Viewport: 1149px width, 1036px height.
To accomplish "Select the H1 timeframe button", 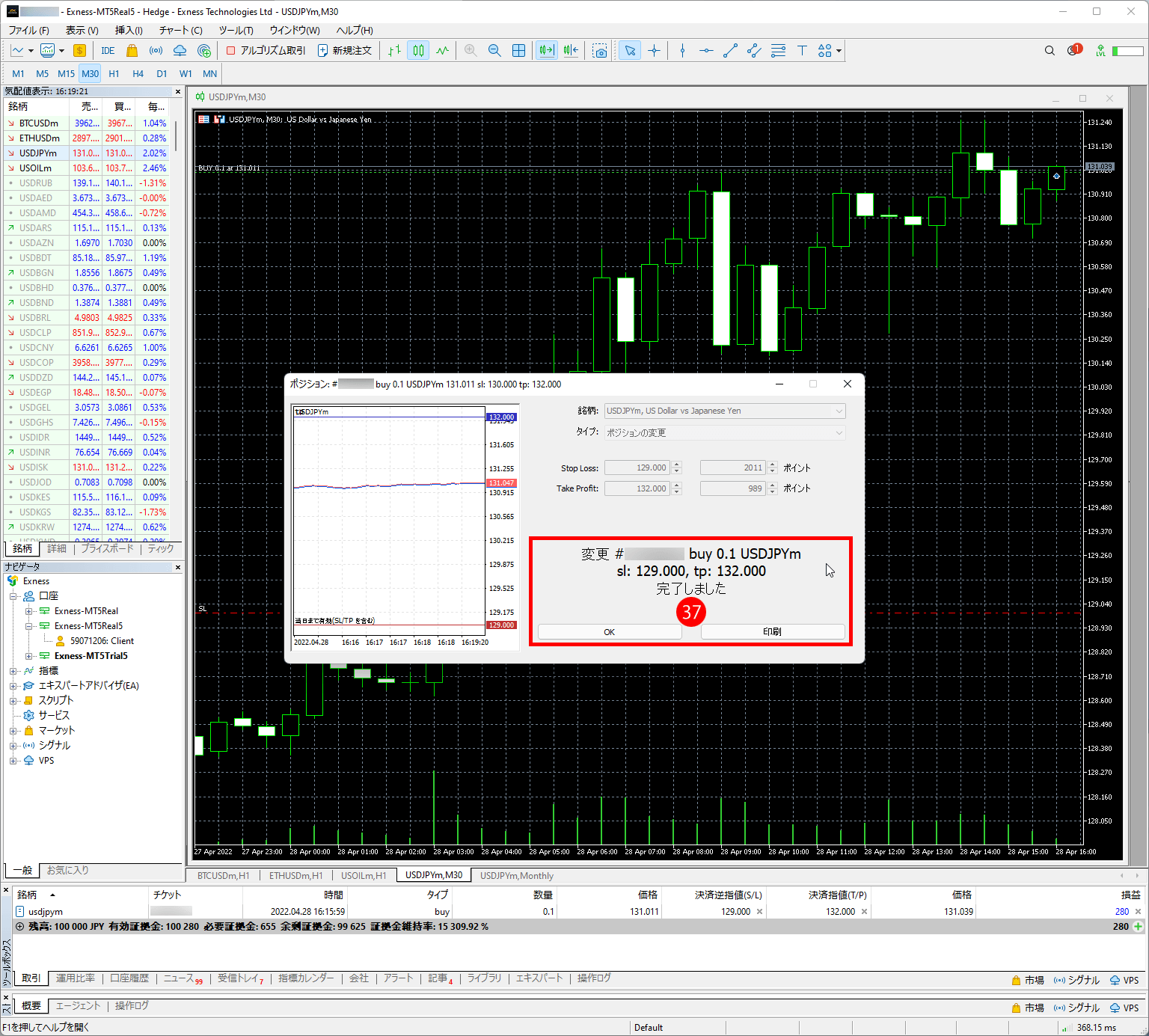I will [x=114, y=74].
